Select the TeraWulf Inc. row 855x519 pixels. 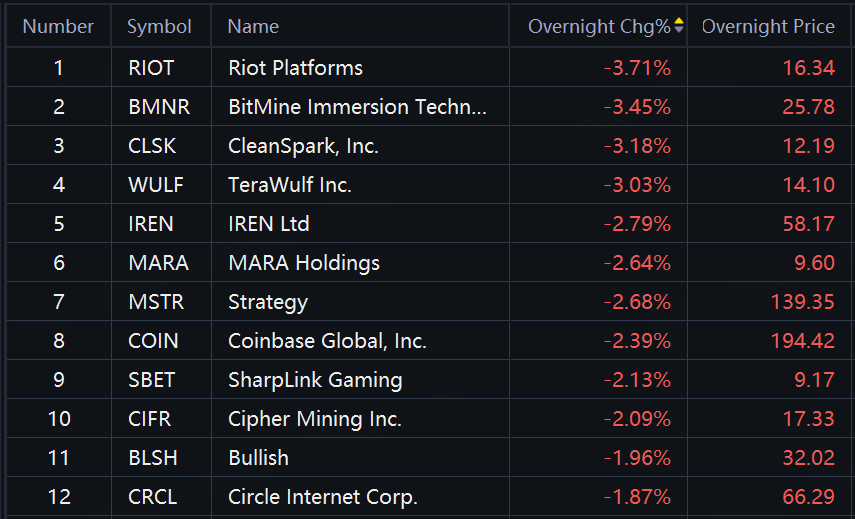coord(290,185)
